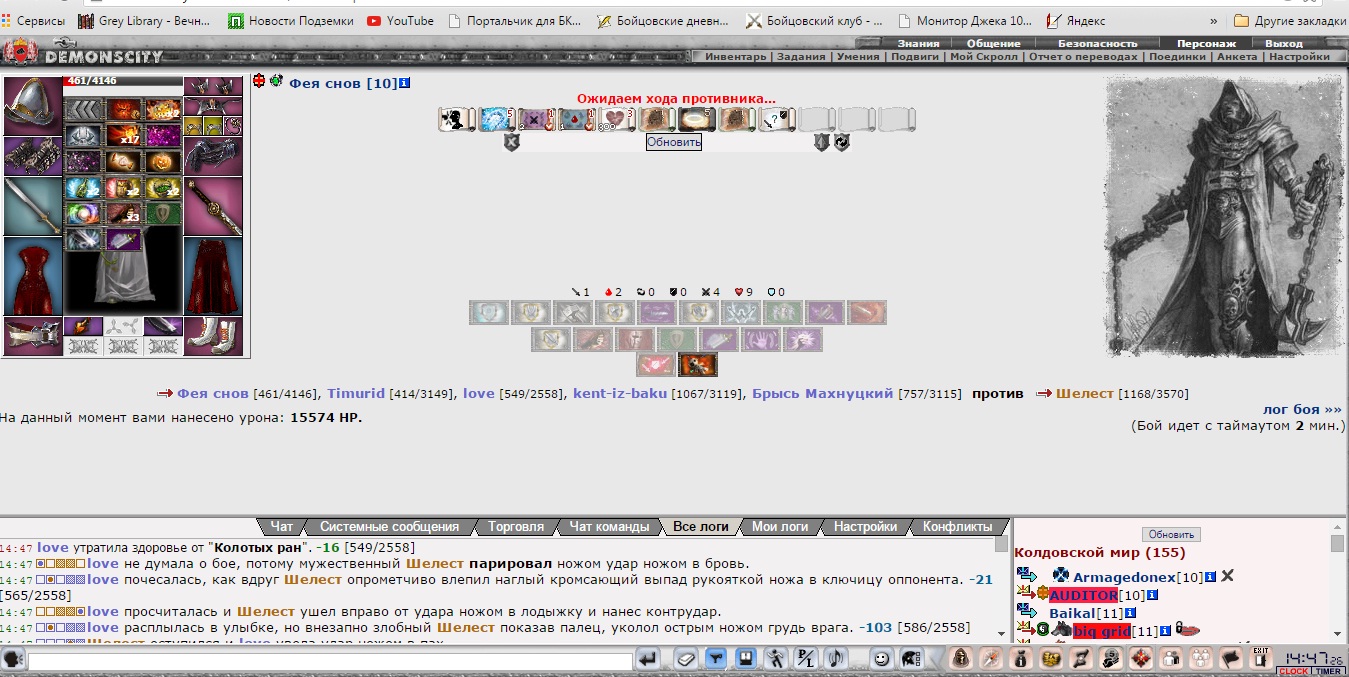1349x677 pixels.
Task: Switch to the Чат tab
Action: (x=282, y=526)
